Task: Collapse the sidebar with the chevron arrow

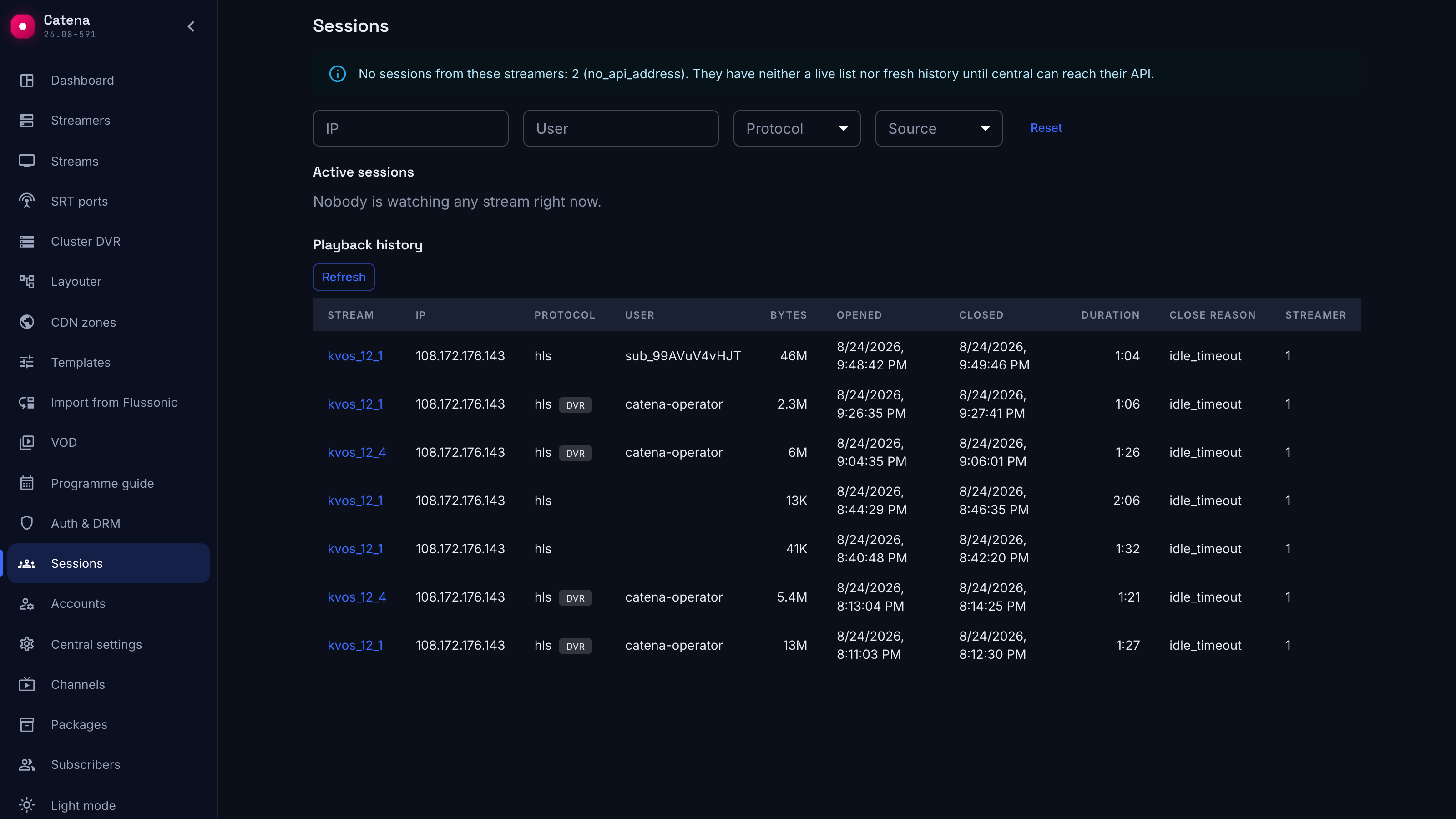Action: point(191,26)
